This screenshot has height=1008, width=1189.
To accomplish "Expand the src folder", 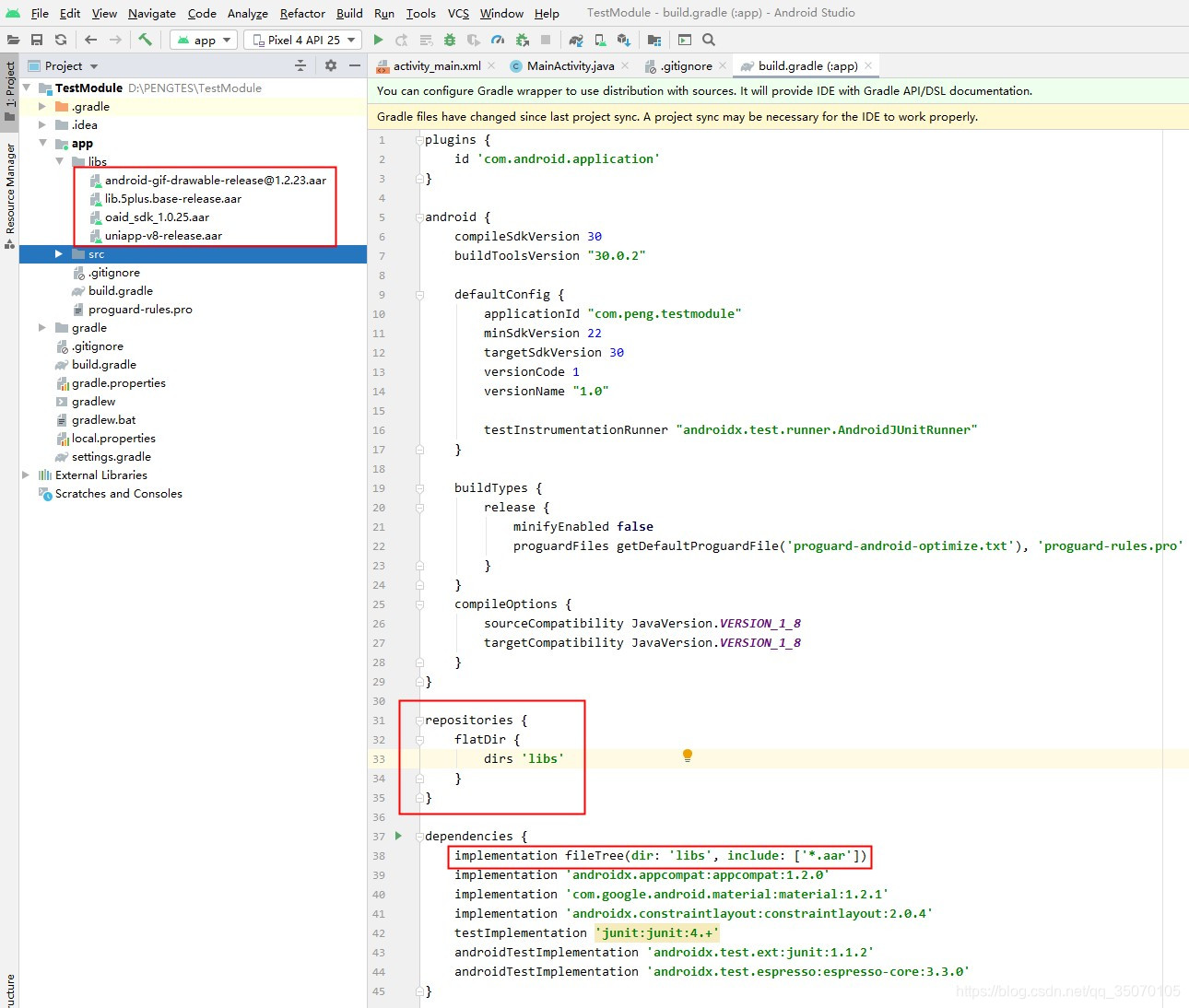I will (x=59, y=253).
